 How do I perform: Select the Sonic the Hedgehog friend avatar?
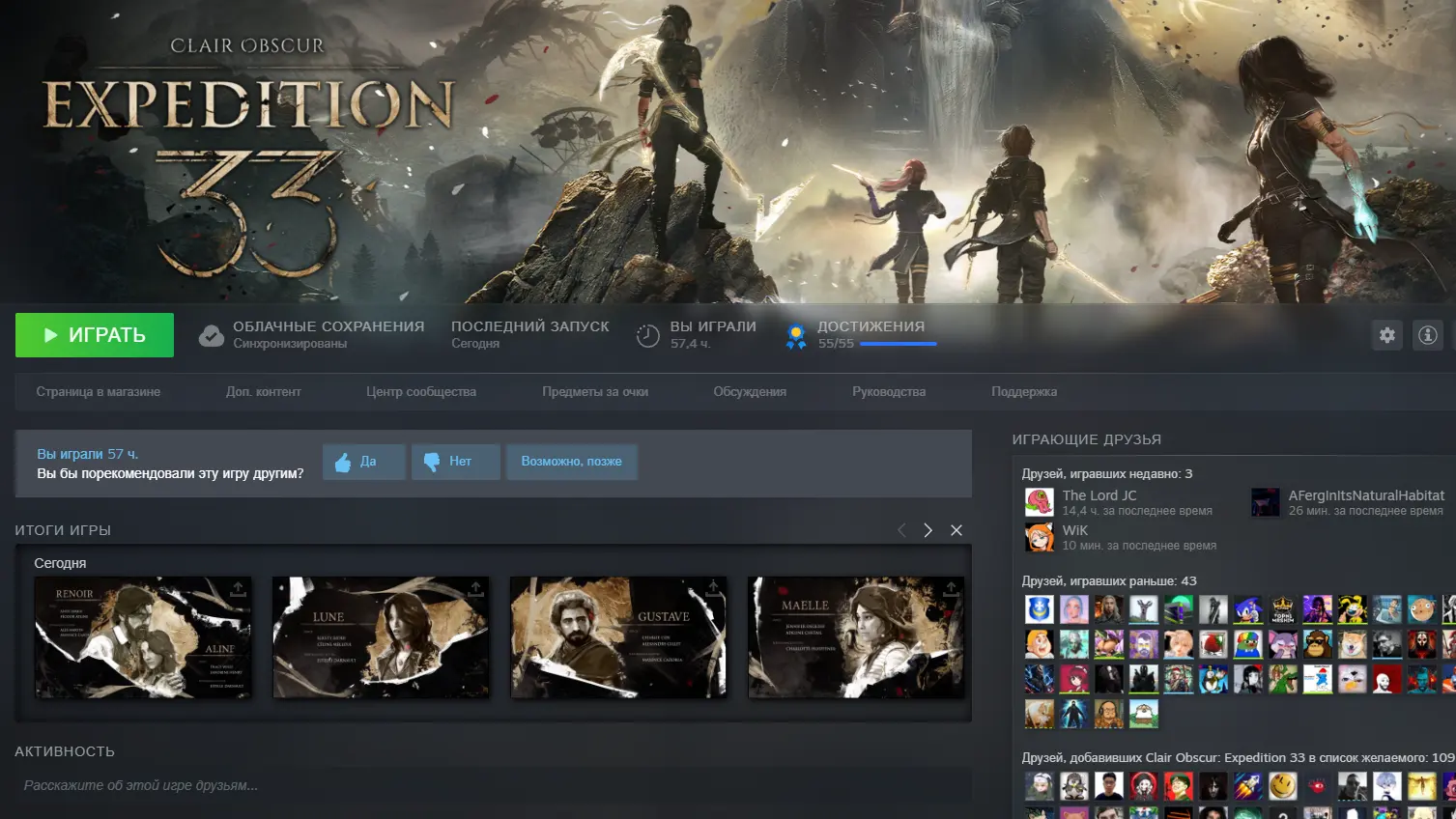(x=1248, y=609)
